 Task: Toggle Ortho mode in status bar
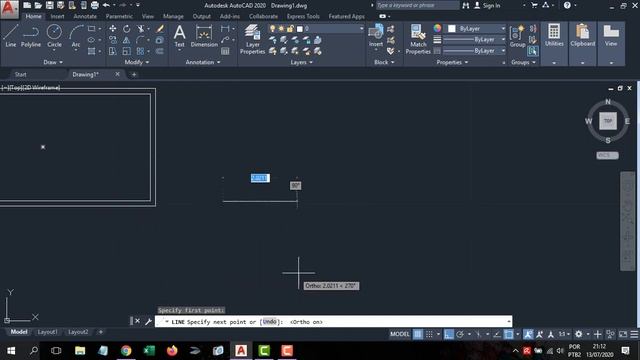(x=449, y=334)
